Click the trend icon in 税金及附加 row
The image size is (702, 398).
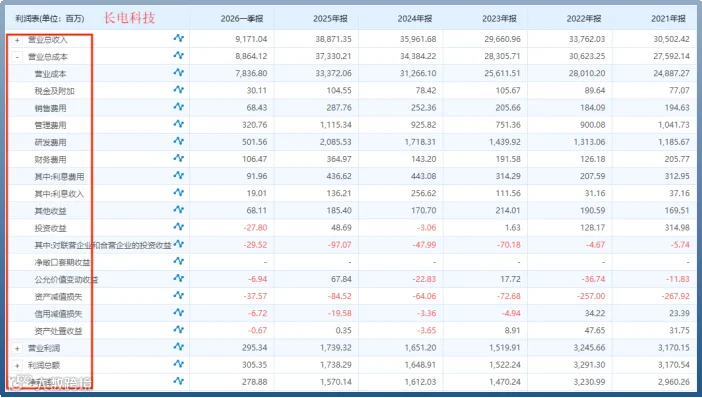(179, 90)
